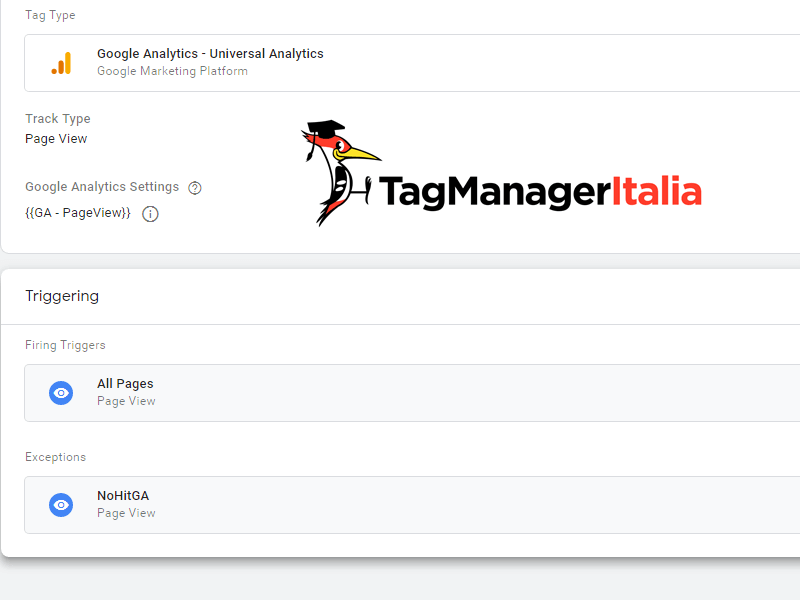Click the All Pages trigger eye icon
Viewport: 800px width, 600px height.
coord(61,393)
